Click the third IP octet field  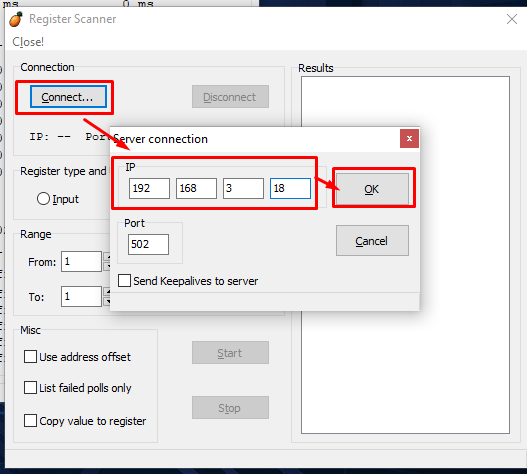(243, 188)
